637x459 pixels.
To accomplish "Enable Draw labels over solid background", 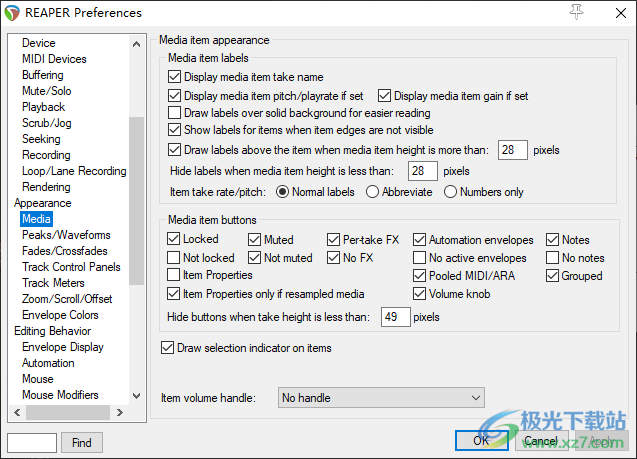I will coord(175,113).
